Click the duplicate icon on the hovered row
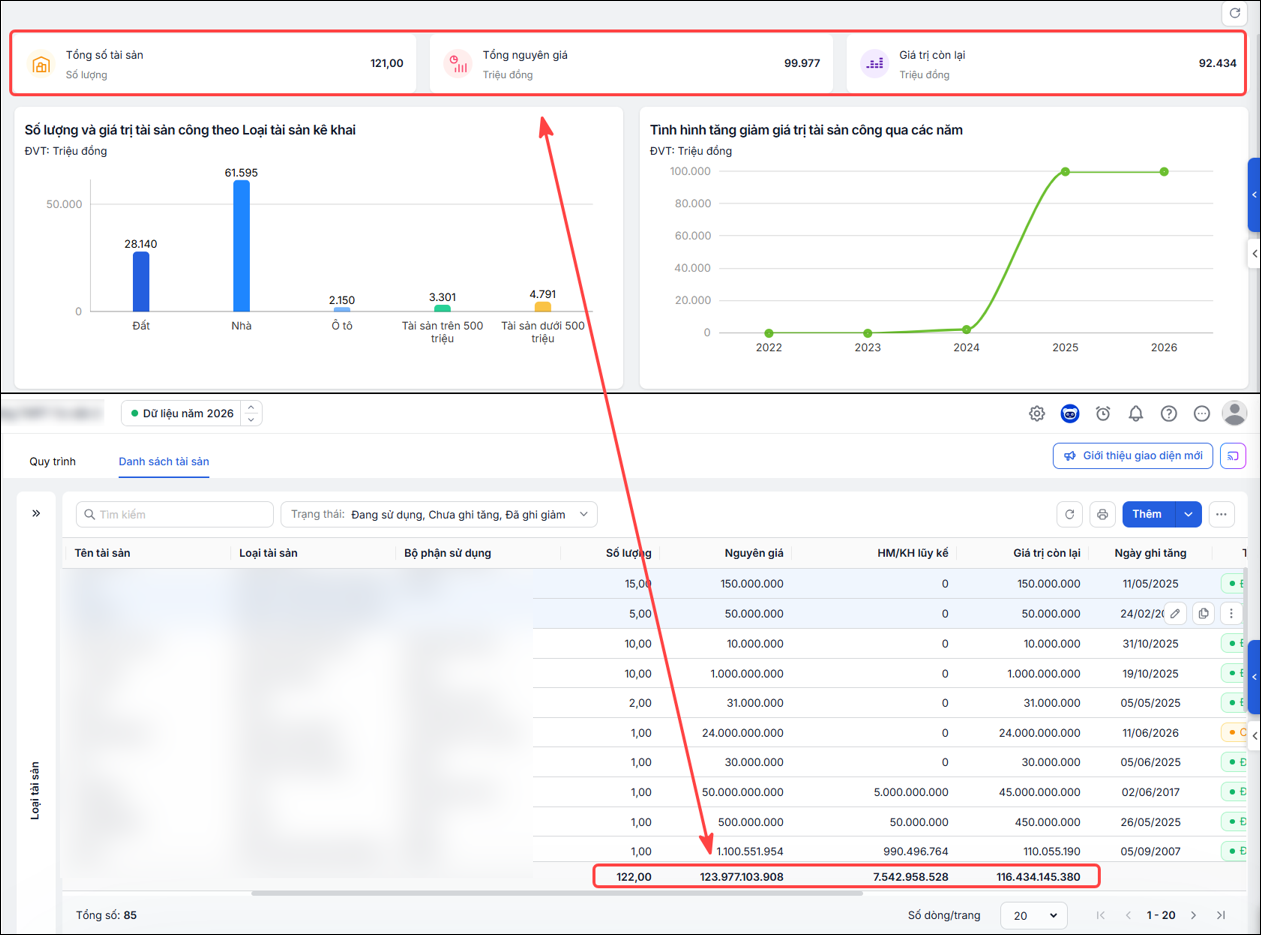This screenshot has height=935, width=1261. (x=1203, y=614)
